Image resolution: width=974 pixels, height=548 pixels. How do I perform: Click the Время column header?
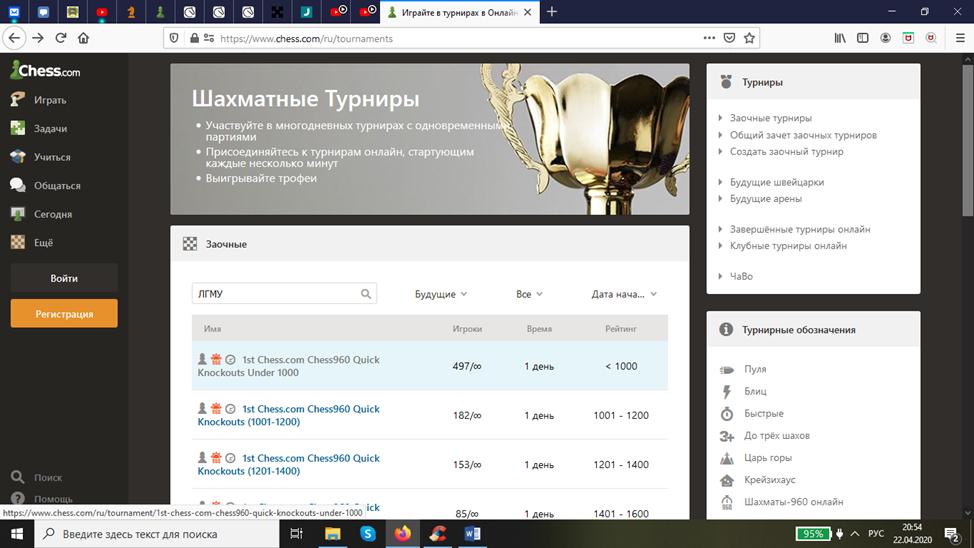[x=539, y=329]
